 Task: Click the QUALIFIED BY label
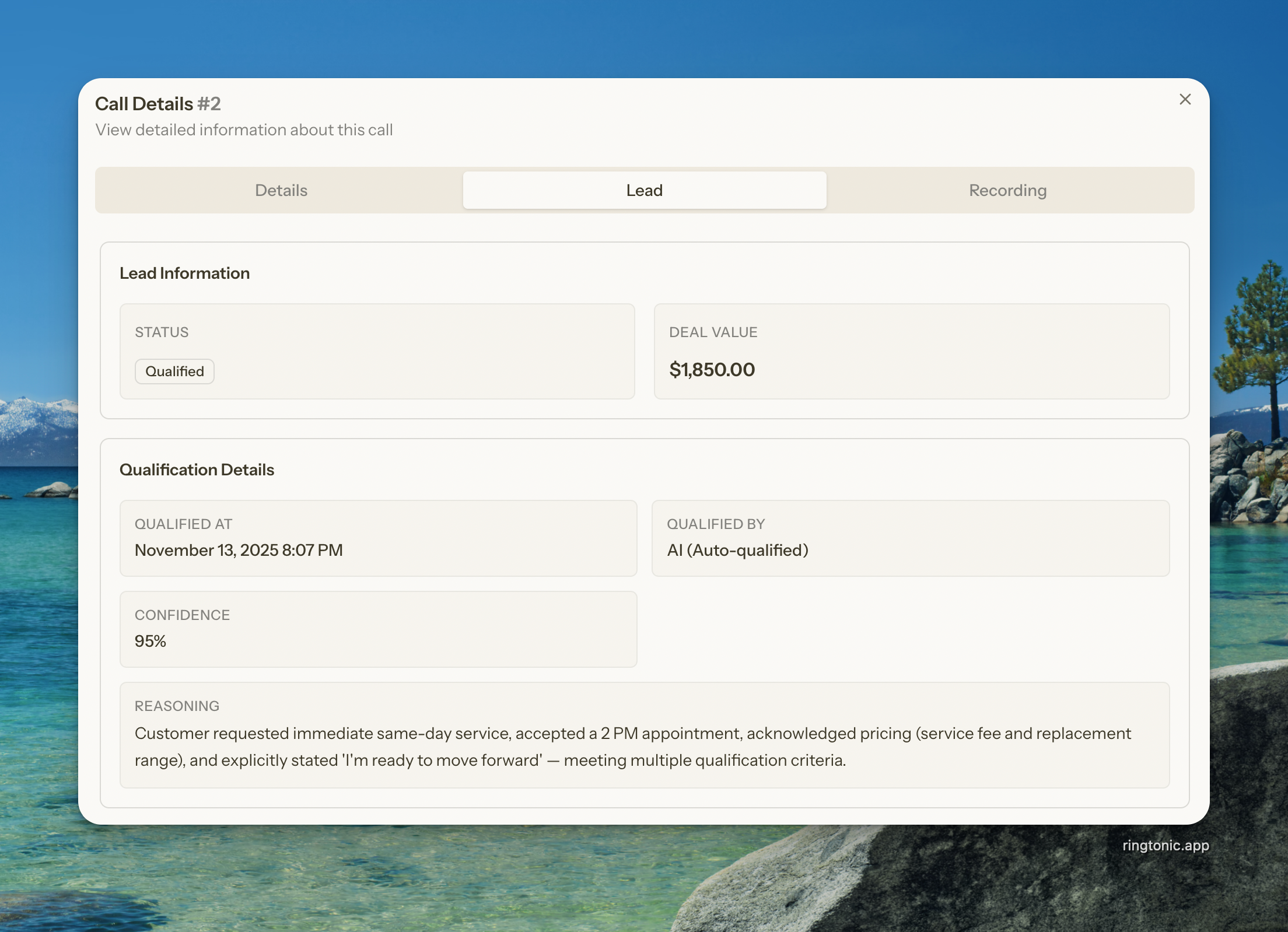click(715, 524)
